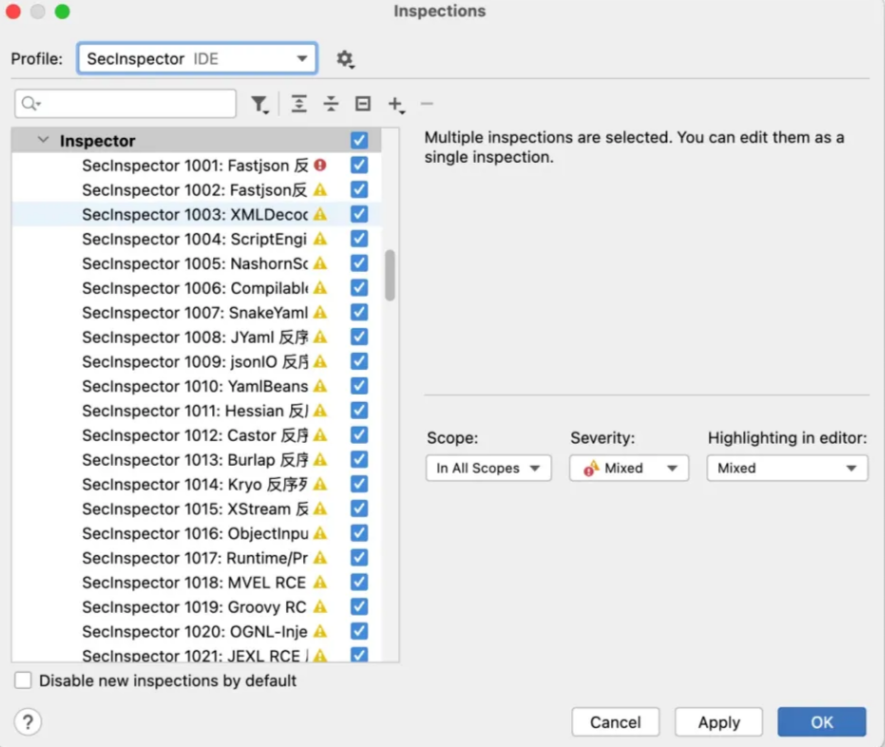
Task: Disable SecInspector 1004 ScriptEngine inspection
Action: pyautogui.click(x=359, y=239)
